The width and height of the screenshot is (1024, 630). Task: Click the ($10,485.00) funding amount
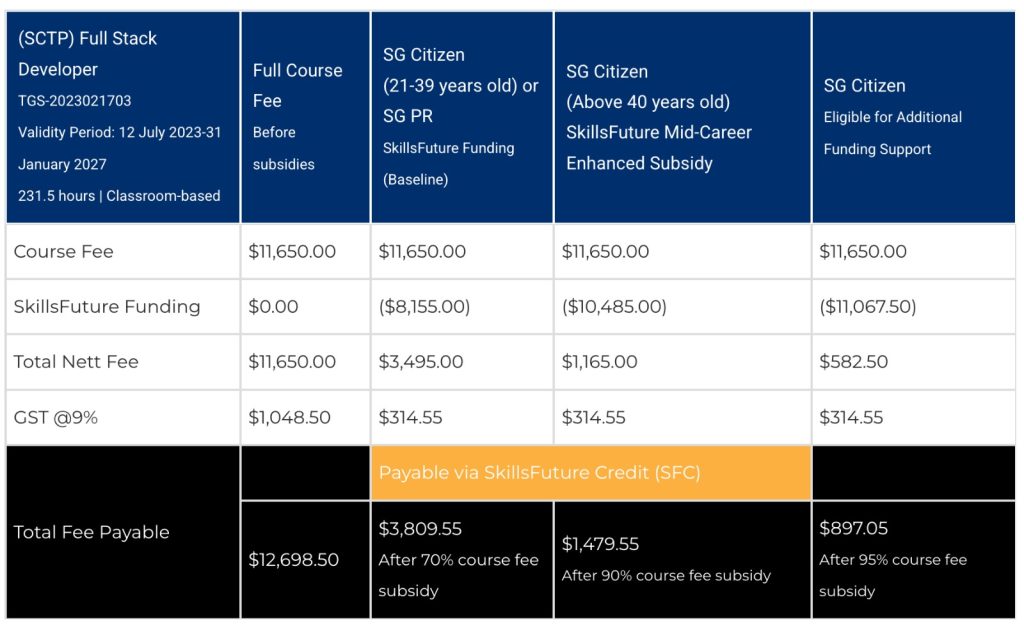[614, 307]
